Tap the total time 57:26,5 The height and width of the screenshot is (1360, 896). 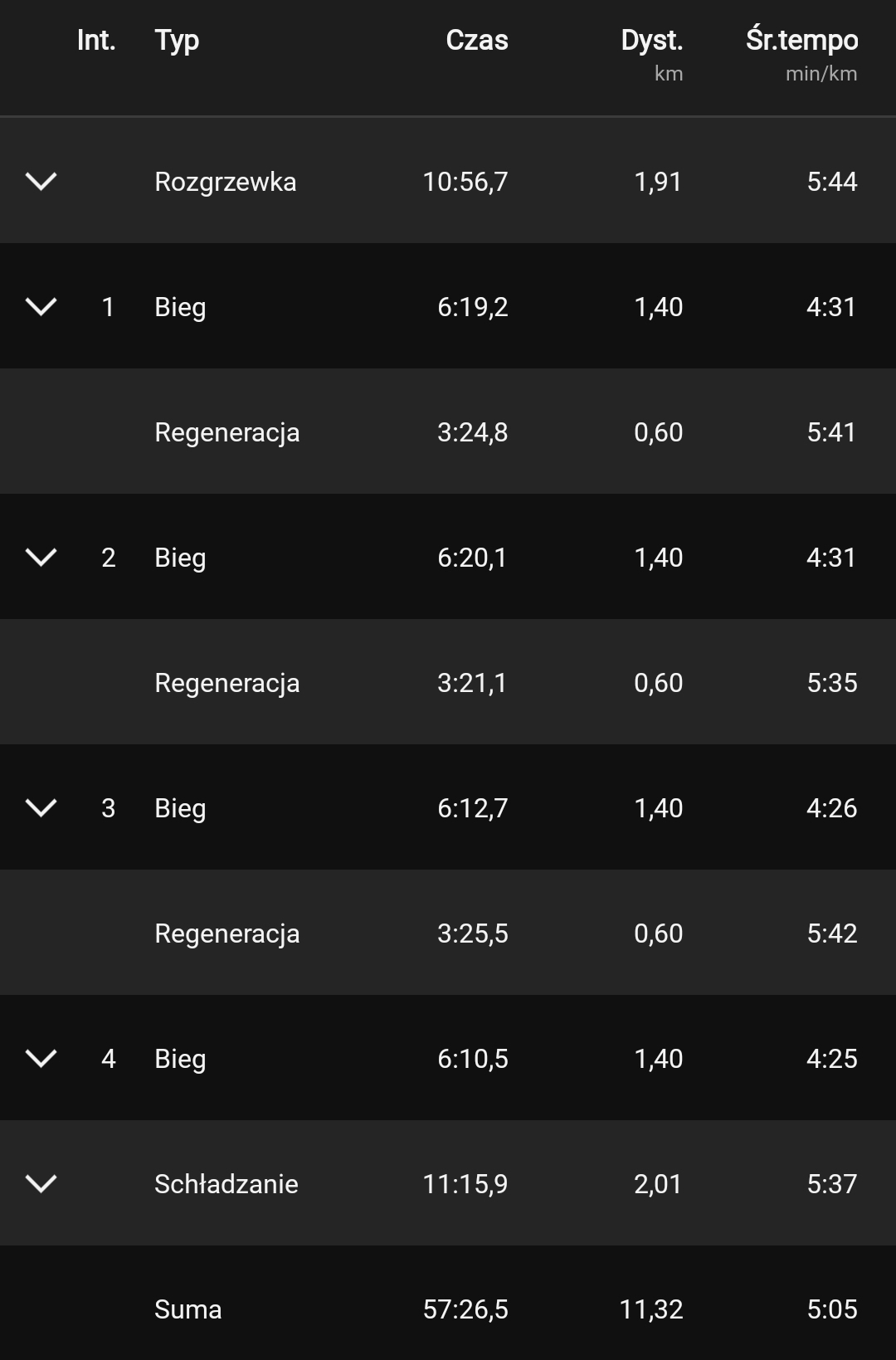pos(465,1309)
